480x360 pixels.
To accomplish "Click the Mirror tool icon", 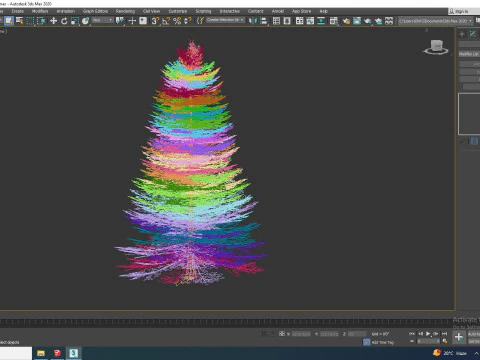I will tap(253, 21).
